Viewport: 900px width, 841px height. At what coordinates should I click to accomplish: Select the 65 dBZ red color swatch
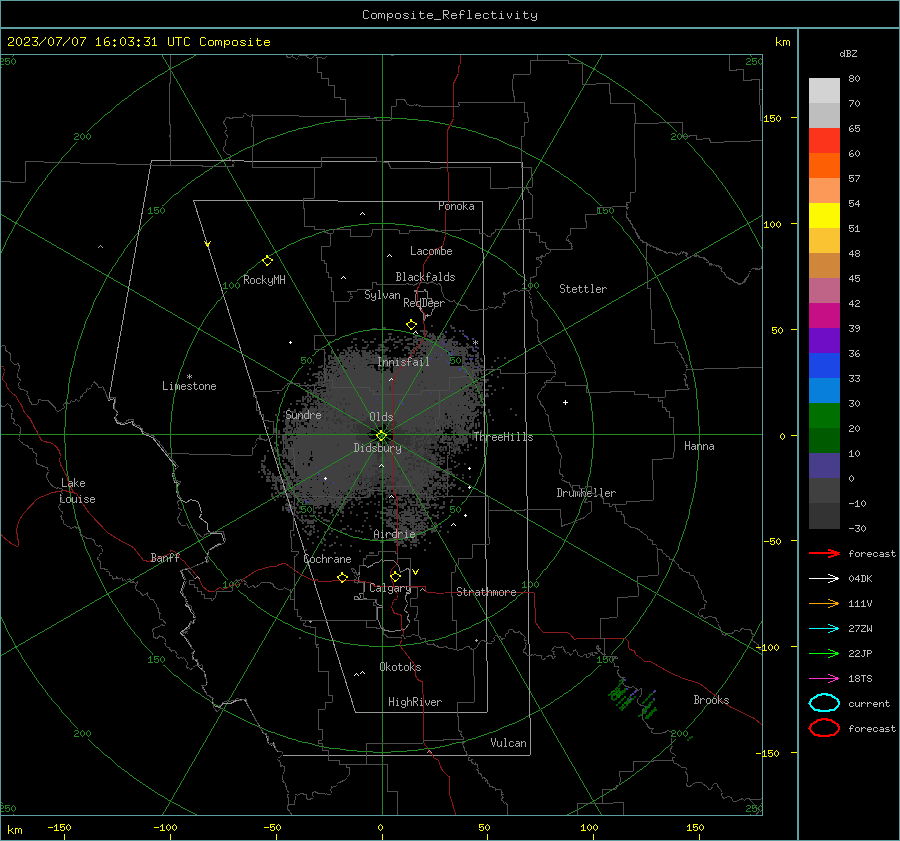tap(824, 141)
